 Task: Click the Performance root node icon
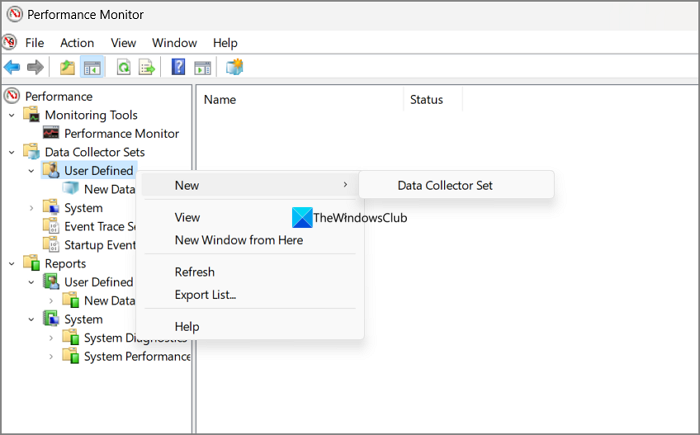[12, 96]
